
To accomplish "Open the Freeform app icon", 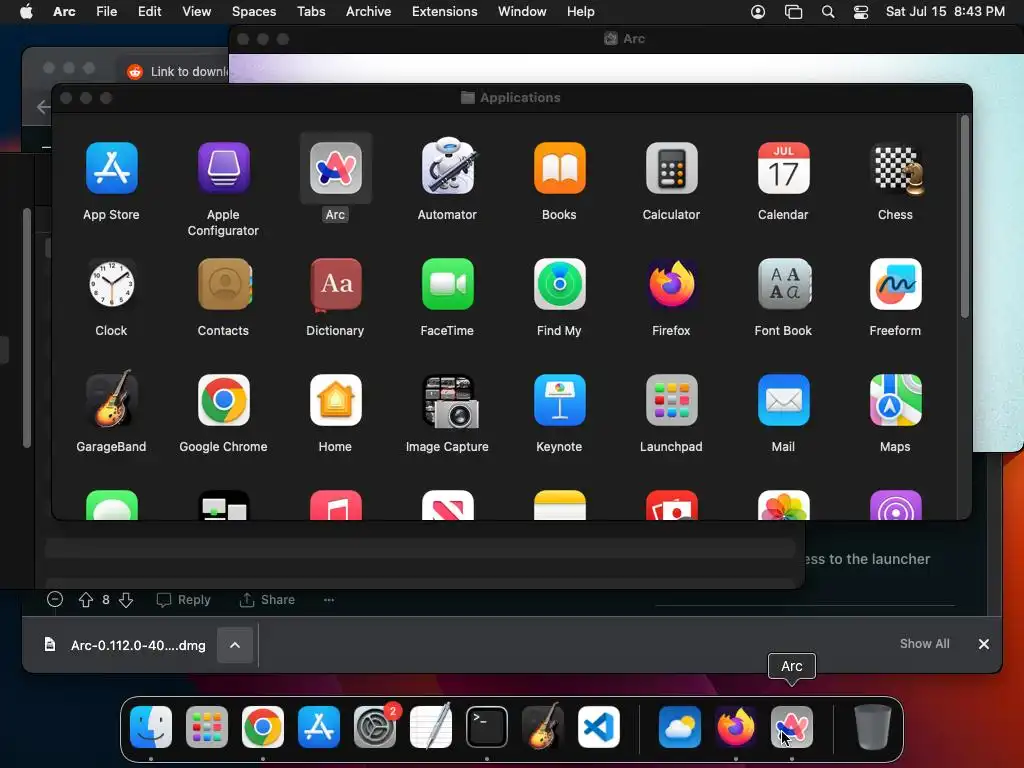I will pos(896,284).
